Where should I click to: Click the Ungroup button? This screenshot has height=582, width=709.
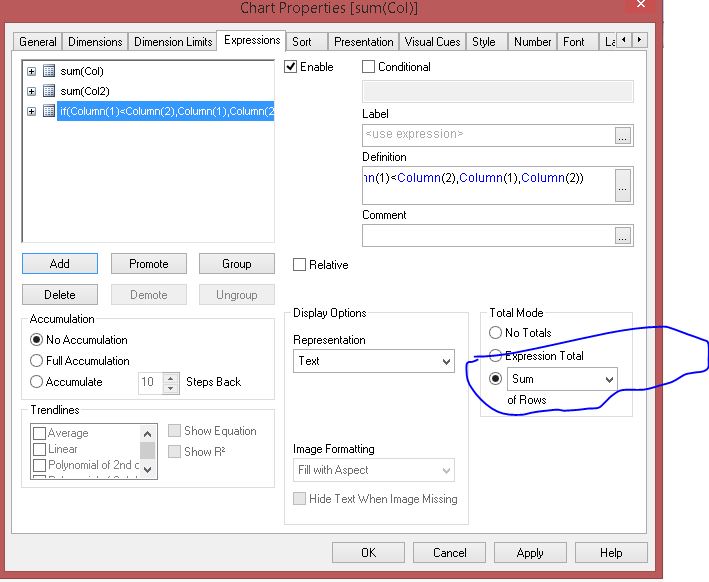(x=236, y=295)
